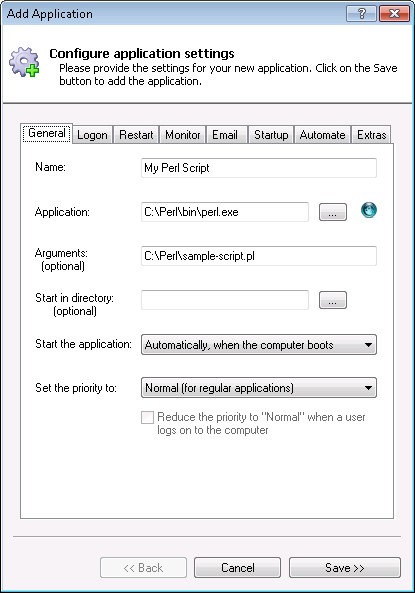This screenshot has width=415, height=593.
Task: Expand the Start the application dropdown
Action: (259, 345)
